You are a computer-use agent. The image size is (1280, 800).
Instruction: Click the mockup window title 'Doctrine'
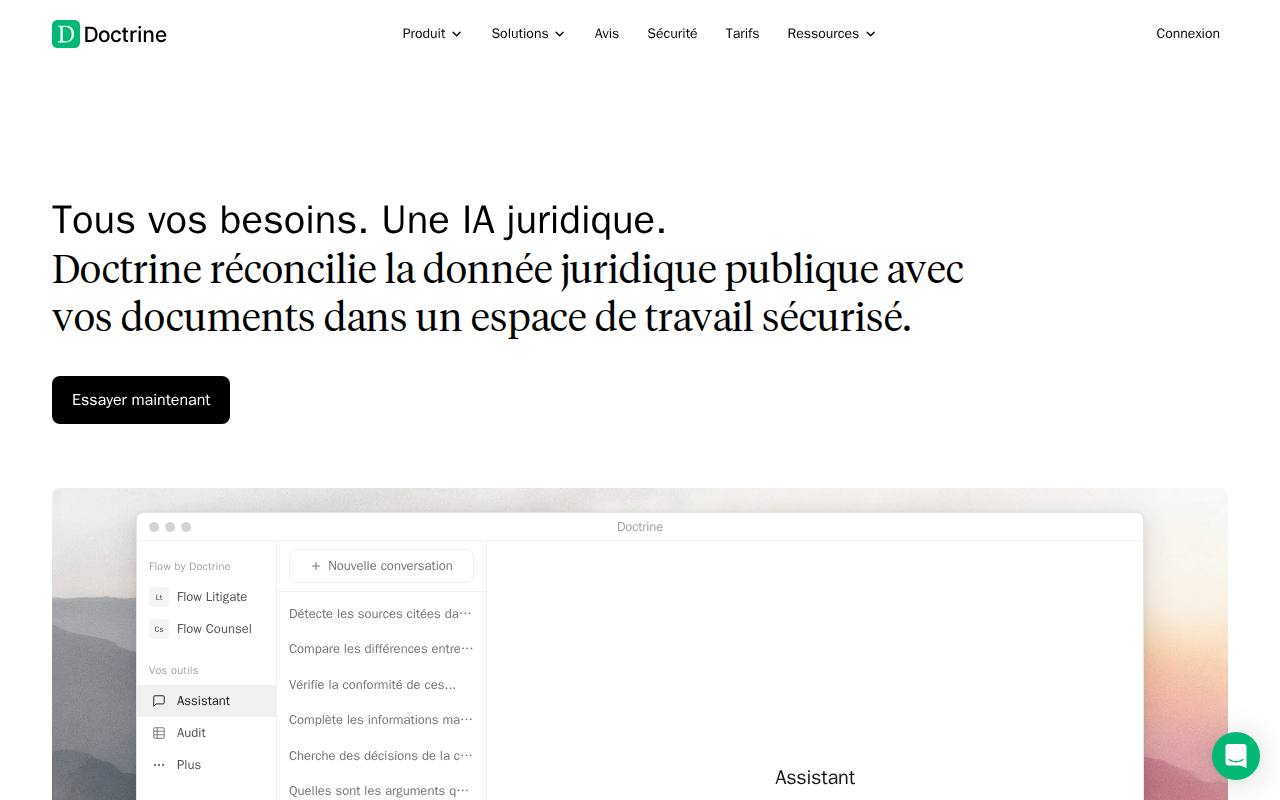point(640,527)
